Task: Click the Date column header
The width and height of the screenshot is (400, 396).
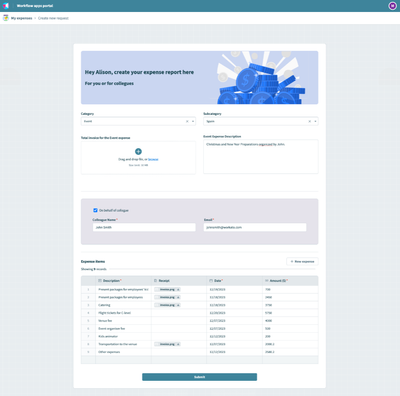Action: 235,281
